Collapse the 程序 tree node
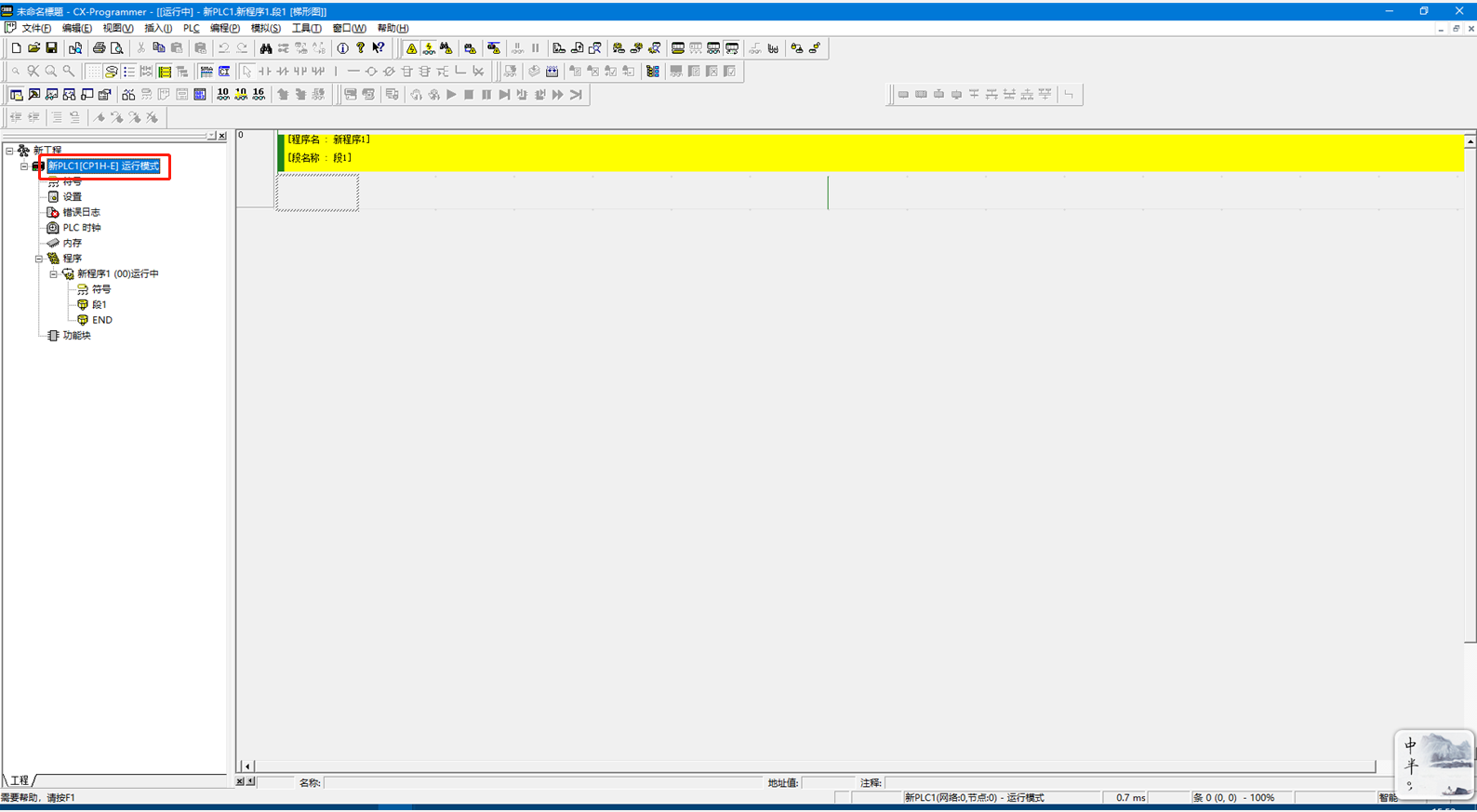1477x812 pixels. click(39, 259)
